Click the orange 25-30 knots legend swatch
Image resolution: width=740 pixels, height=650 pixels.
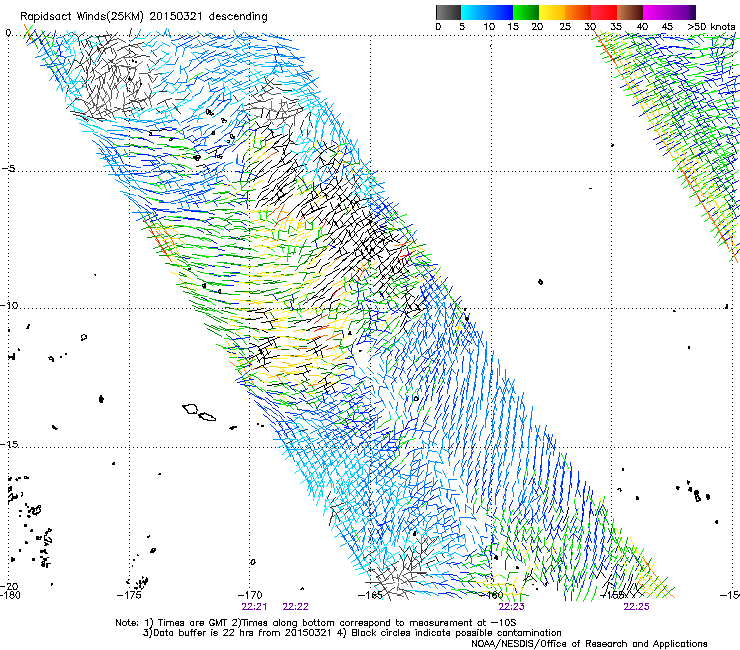tap(578, 12)
